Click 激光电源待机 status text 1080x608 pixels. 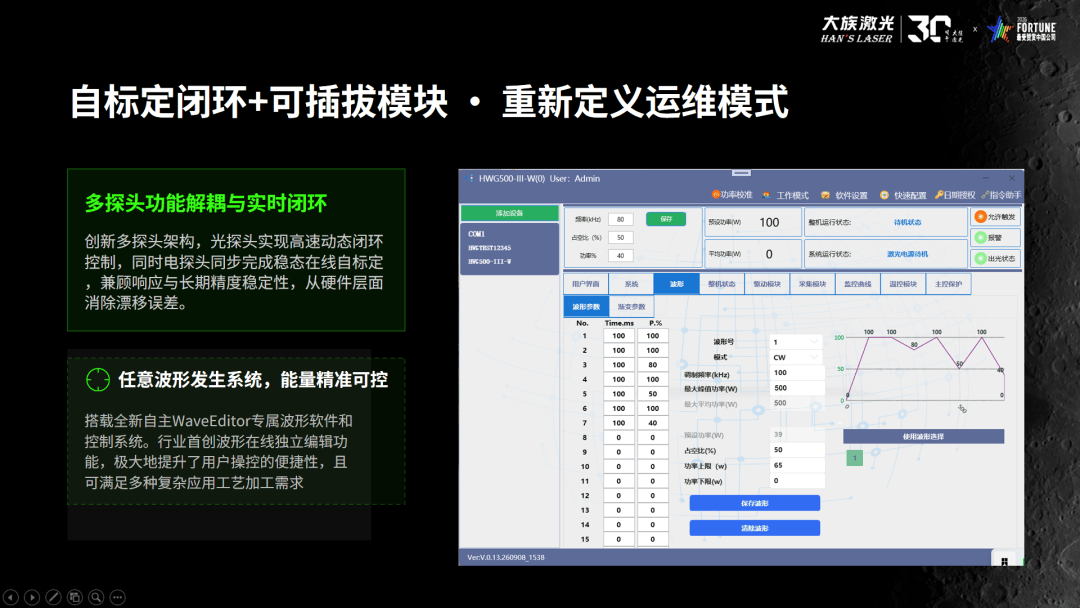(x=907, y=254)
